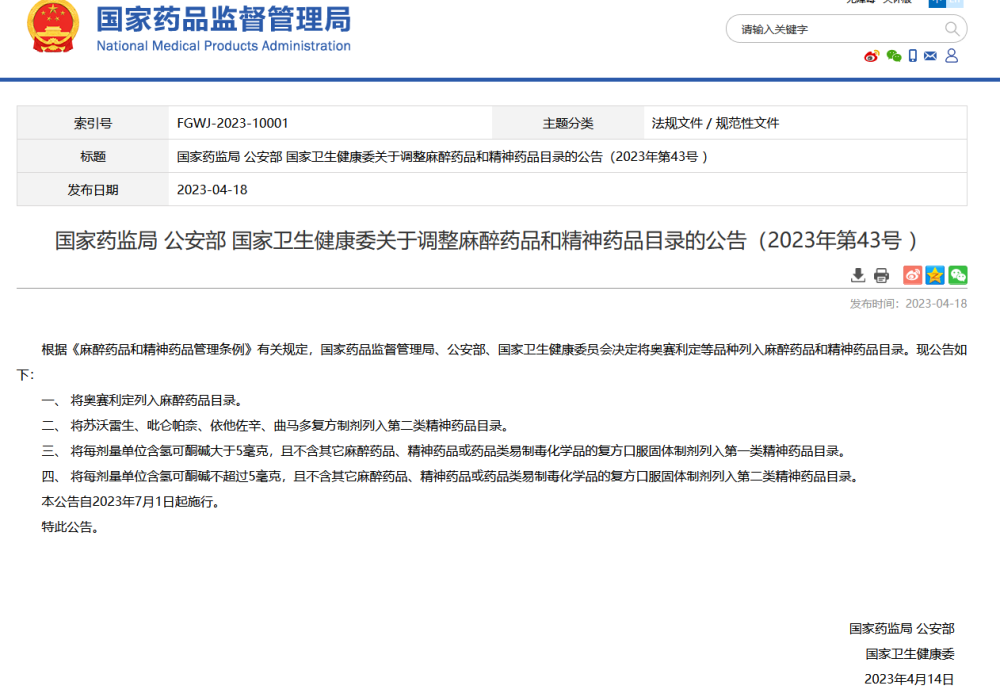Click the 国家药品监督管理局 site title
Screen dimensions: 1000x697
223,18
